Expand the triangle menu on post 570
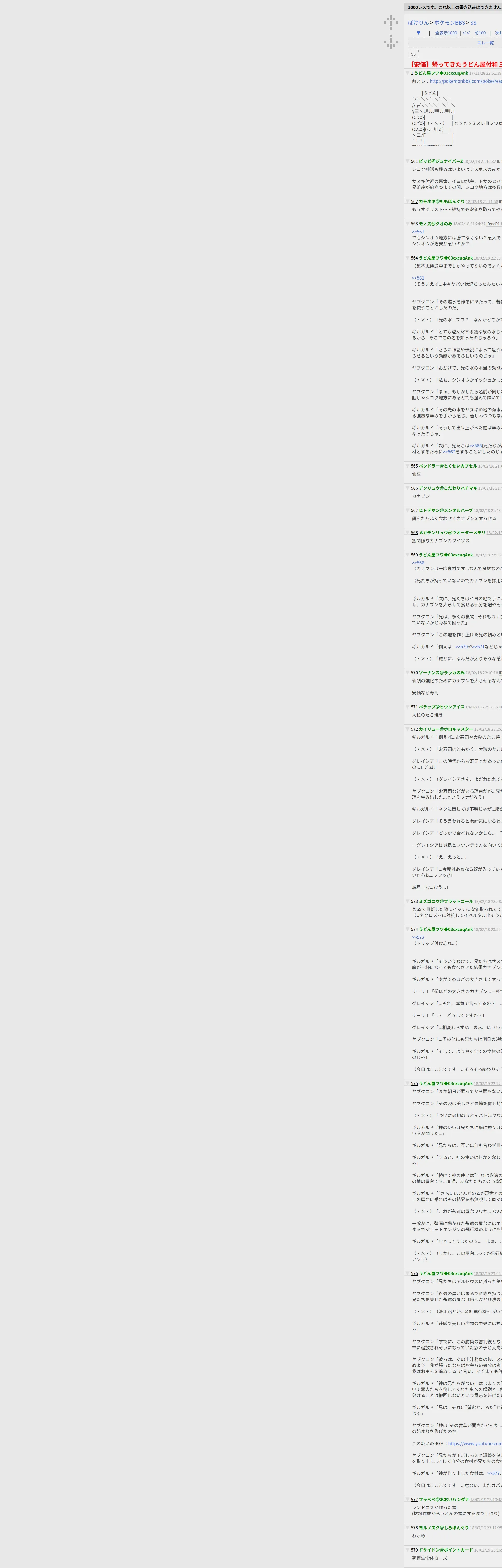This screenshot has height=1568, width=502. click(x=408, y=673)
